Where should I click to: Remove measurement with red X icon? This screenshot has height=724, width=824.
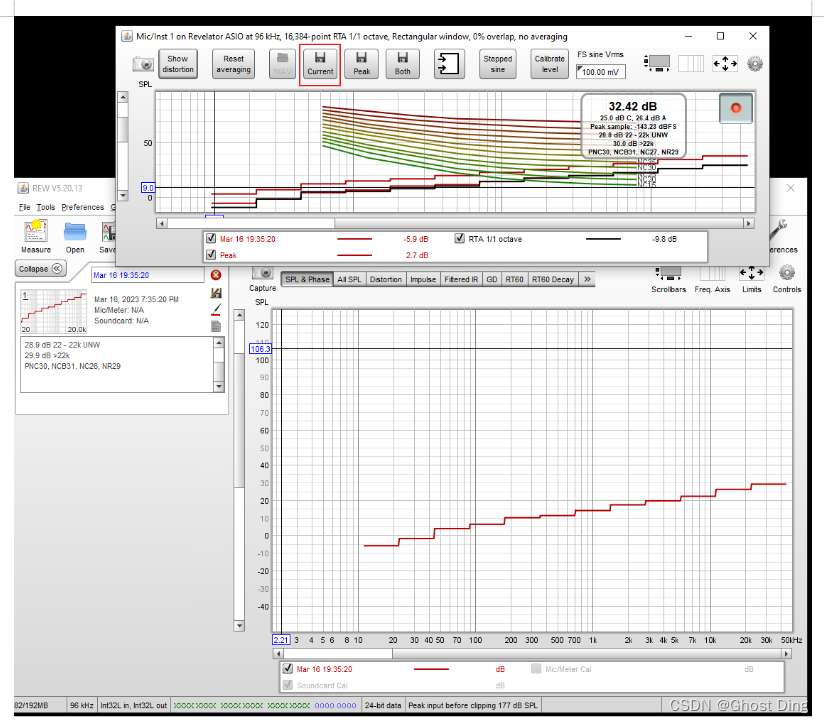(215, 275)
